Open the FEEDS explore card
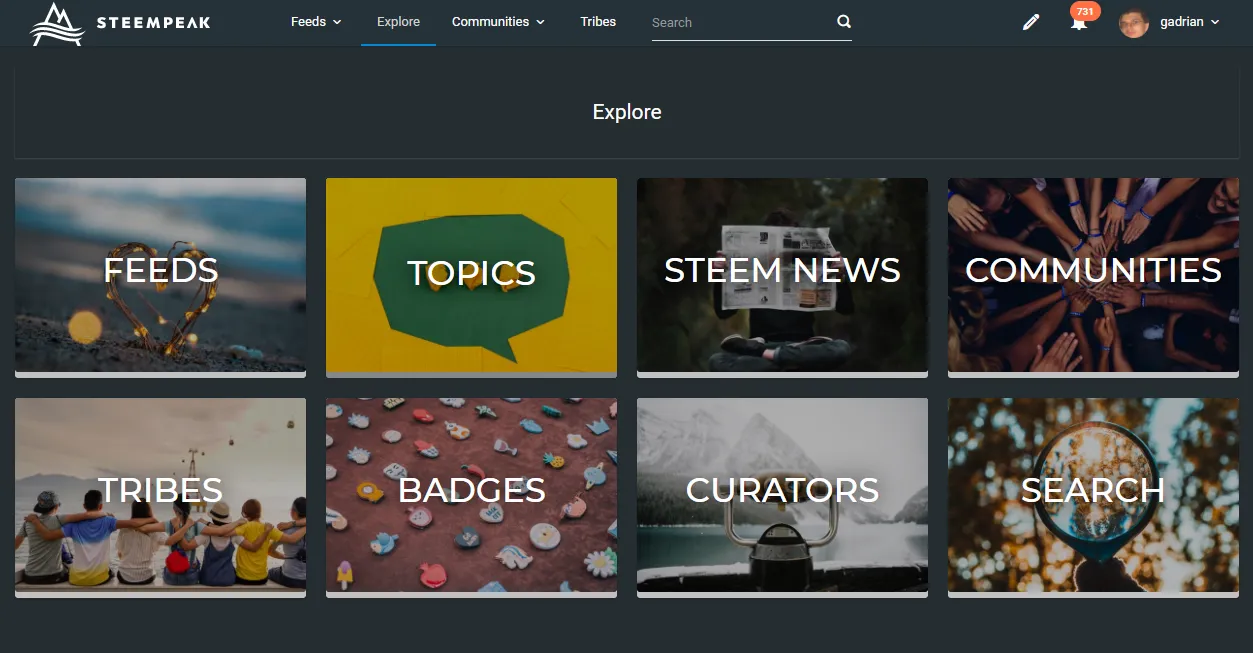 tap(160, 277)
